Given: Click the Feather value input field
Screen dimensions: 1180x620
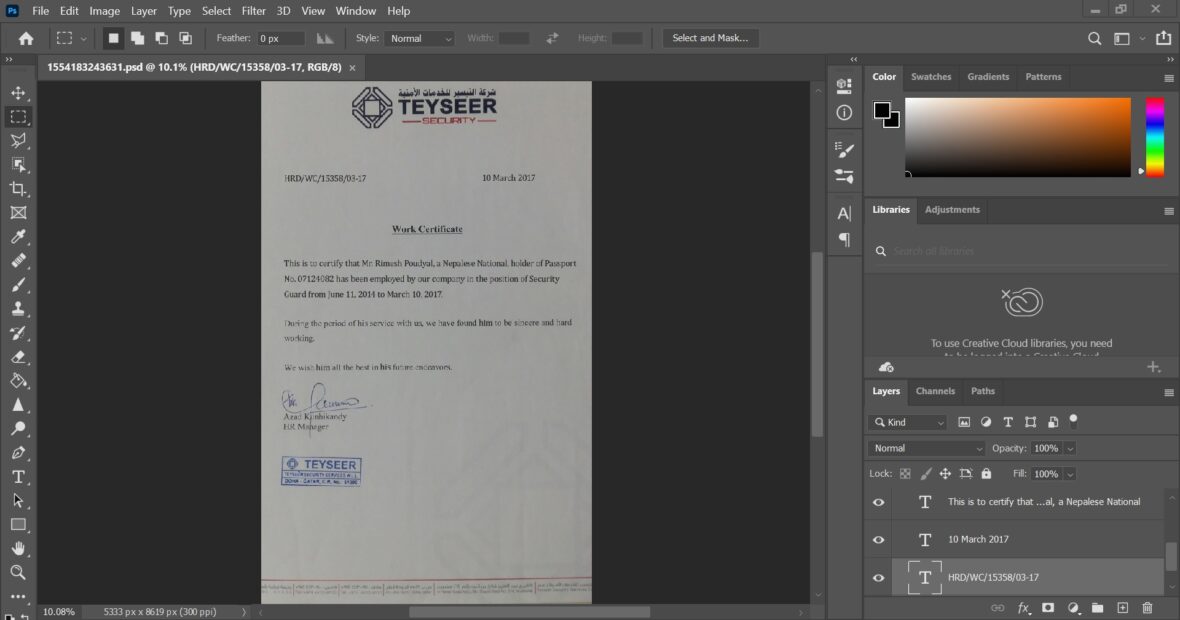Looking at the screenshot, I should click(x=280, y=38).
